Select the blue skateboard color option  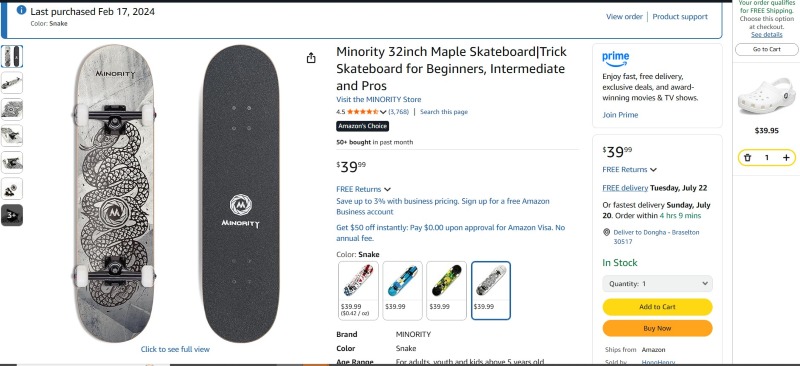[403, 290]
